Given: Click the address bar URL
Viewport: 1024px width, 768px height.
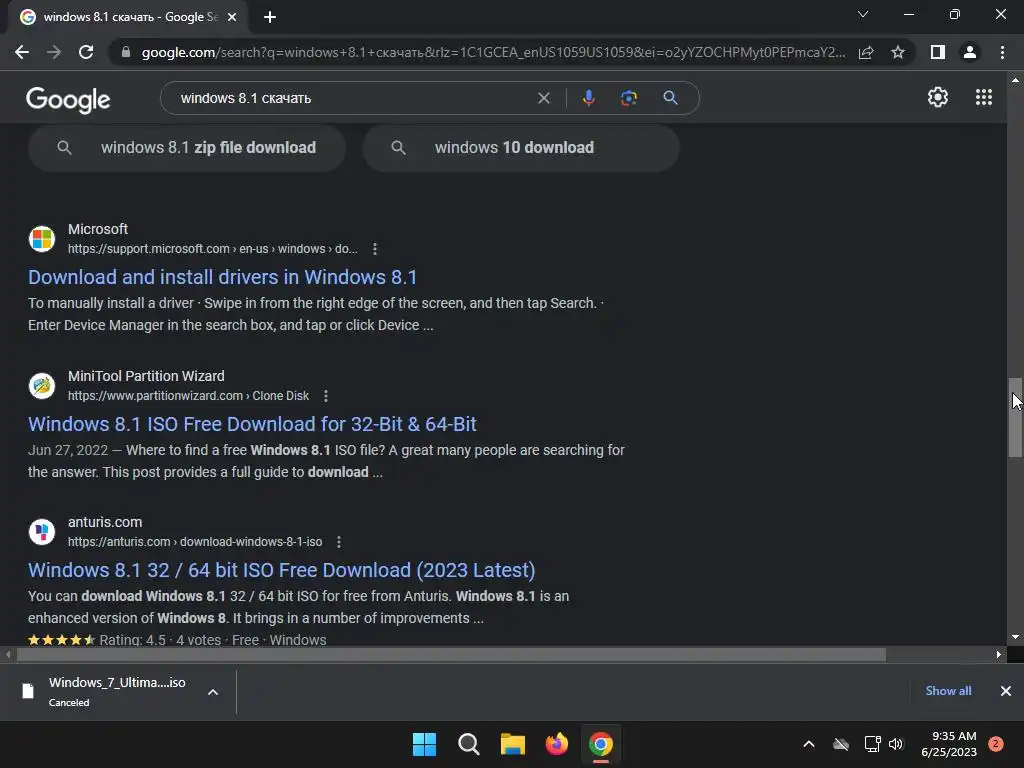Looking at the screenshot, I should point(493,52).
